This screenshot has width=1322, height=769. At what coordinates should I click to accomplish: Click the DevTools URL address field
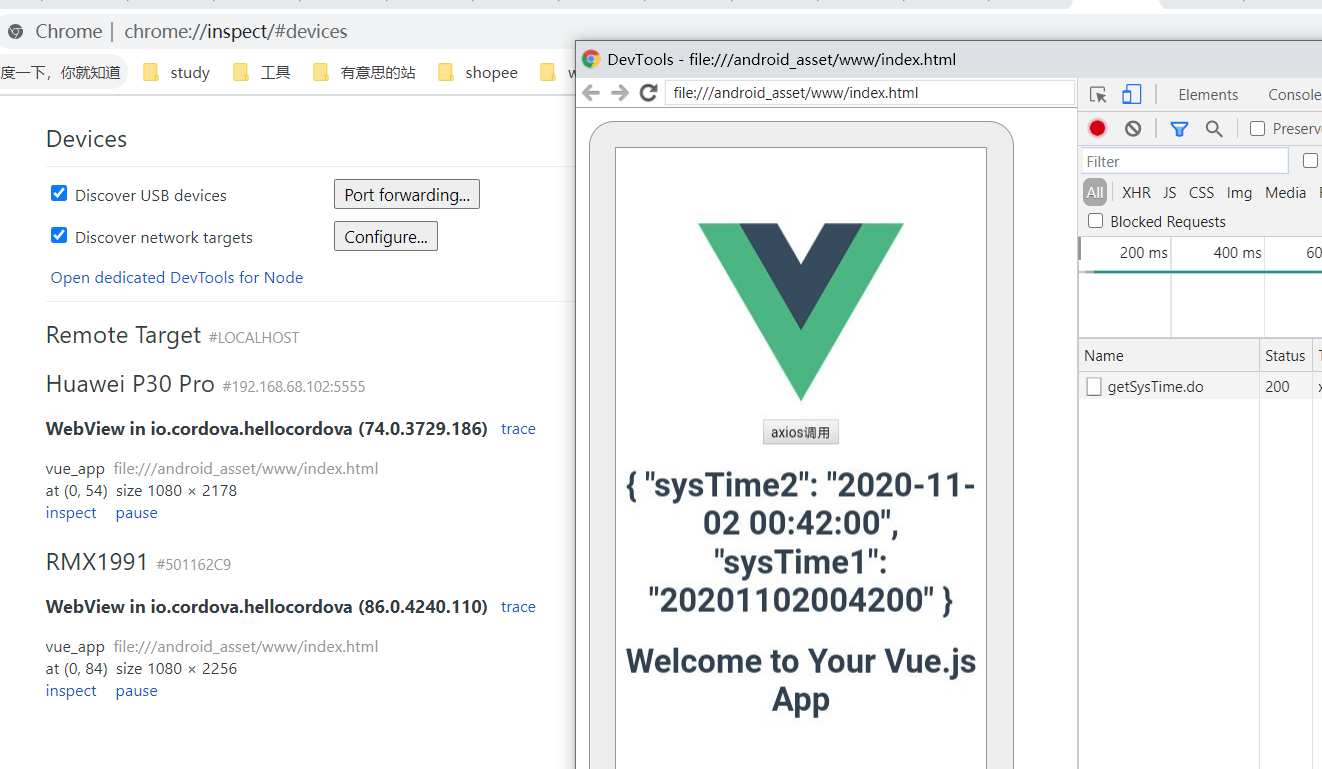point(870,93)
